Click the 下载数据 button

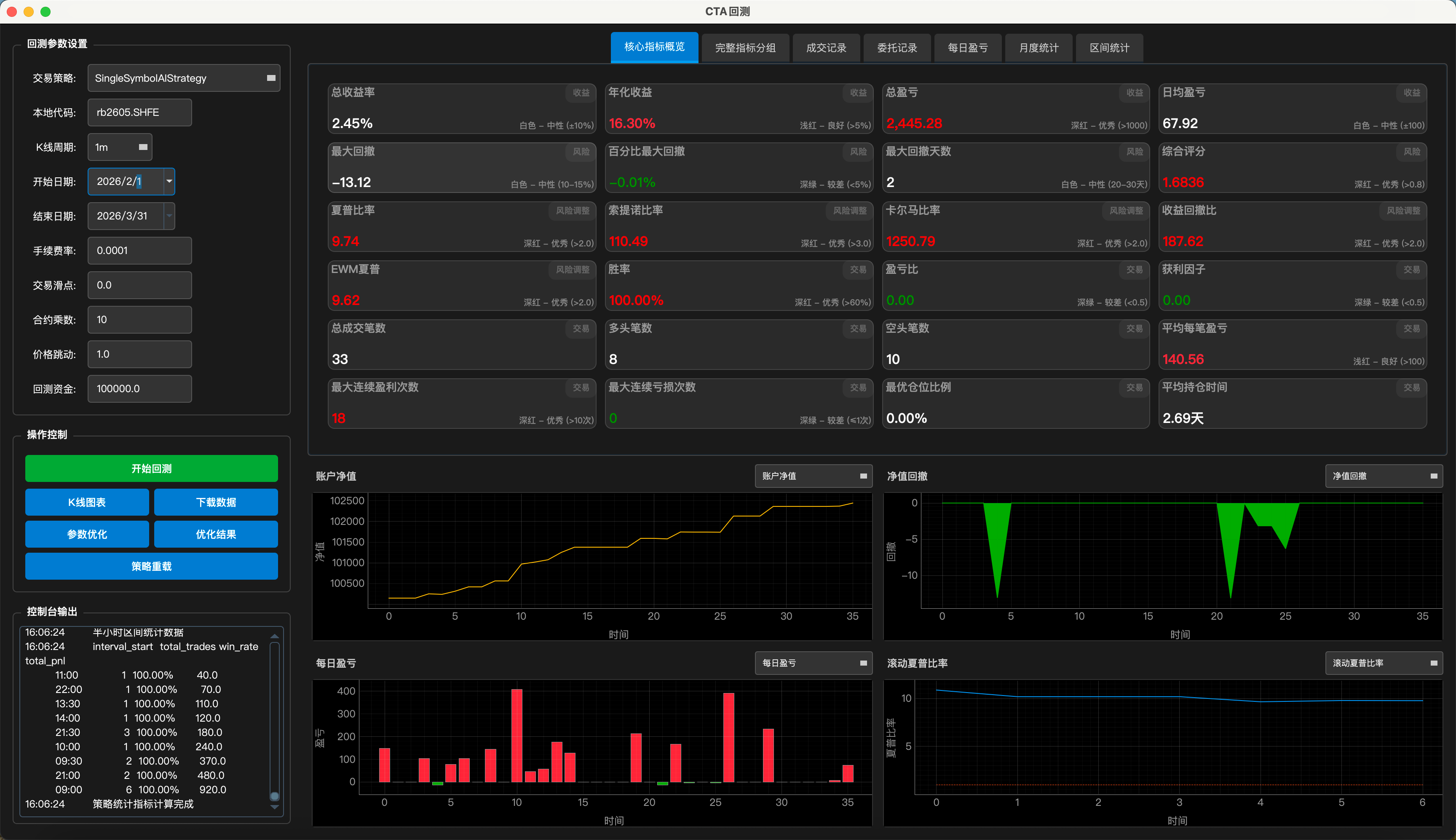[216, 502]
